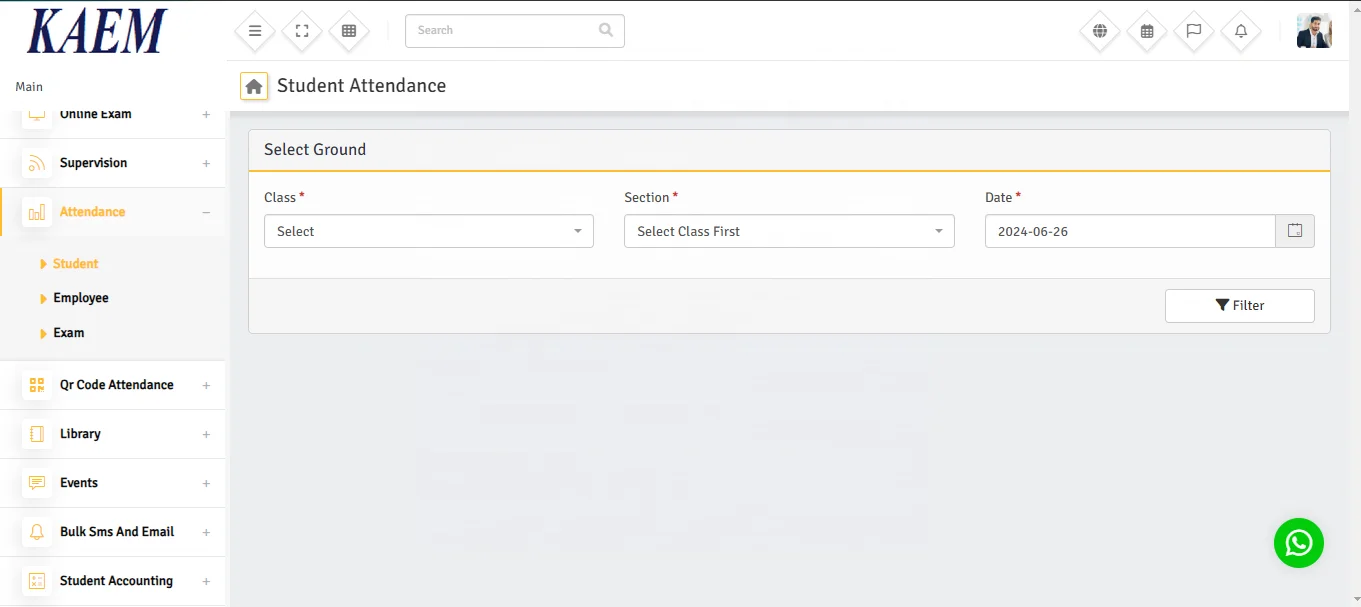Open the globe language icon
Screen dimensions: 1361x607
tap(1100, 31)
